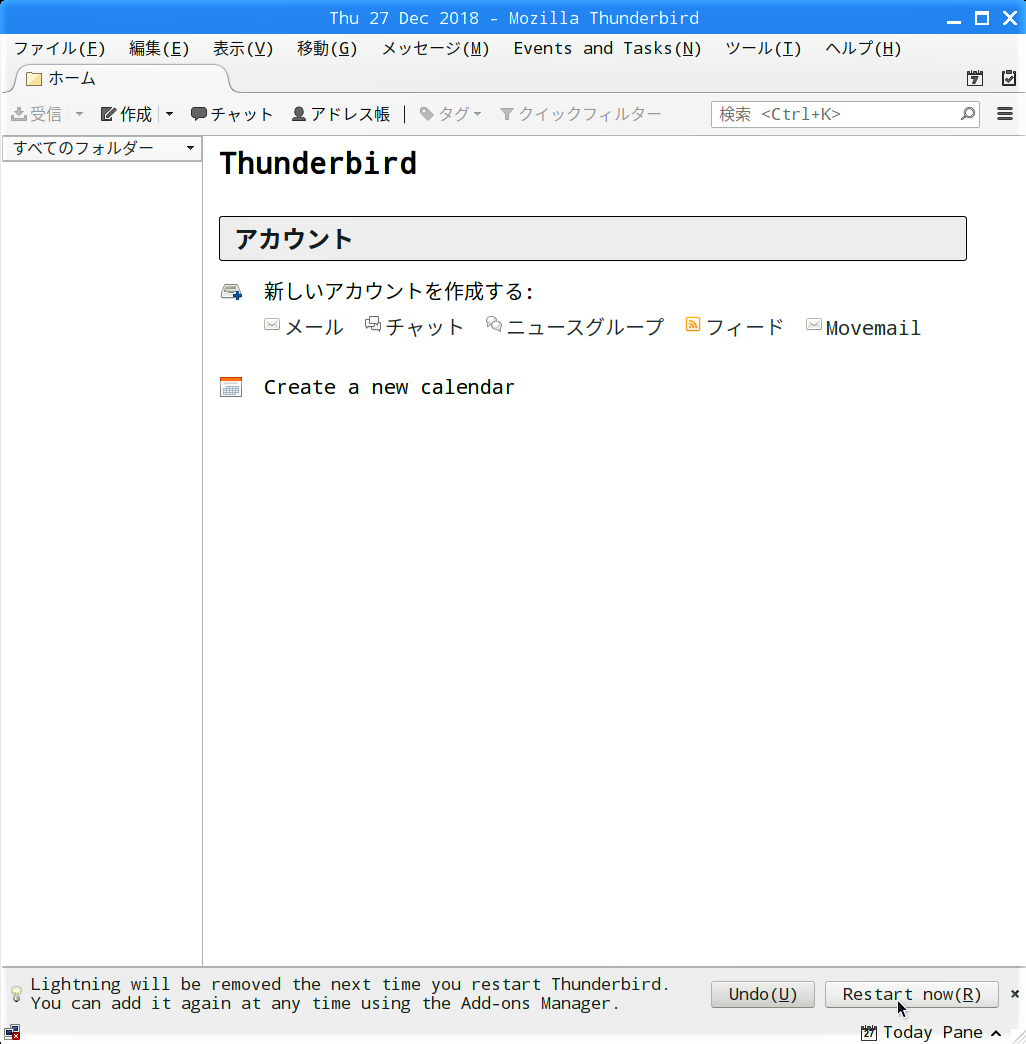Screen dimensions: 1026x1044
Task: Toggle the クイックフィルター quick filter
Action: tap(580, 114)
